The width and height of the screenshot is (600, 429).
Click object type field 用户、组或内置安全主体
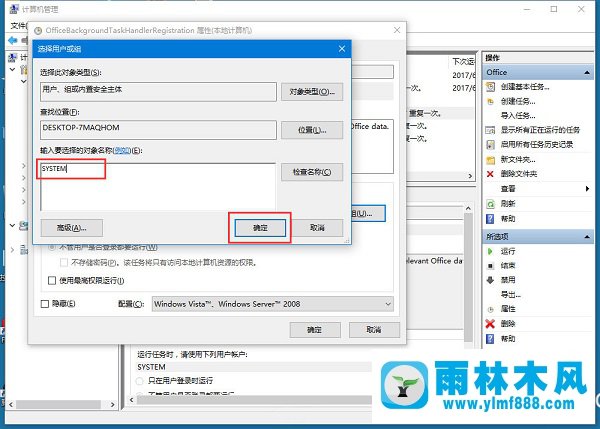coord(158,92)
